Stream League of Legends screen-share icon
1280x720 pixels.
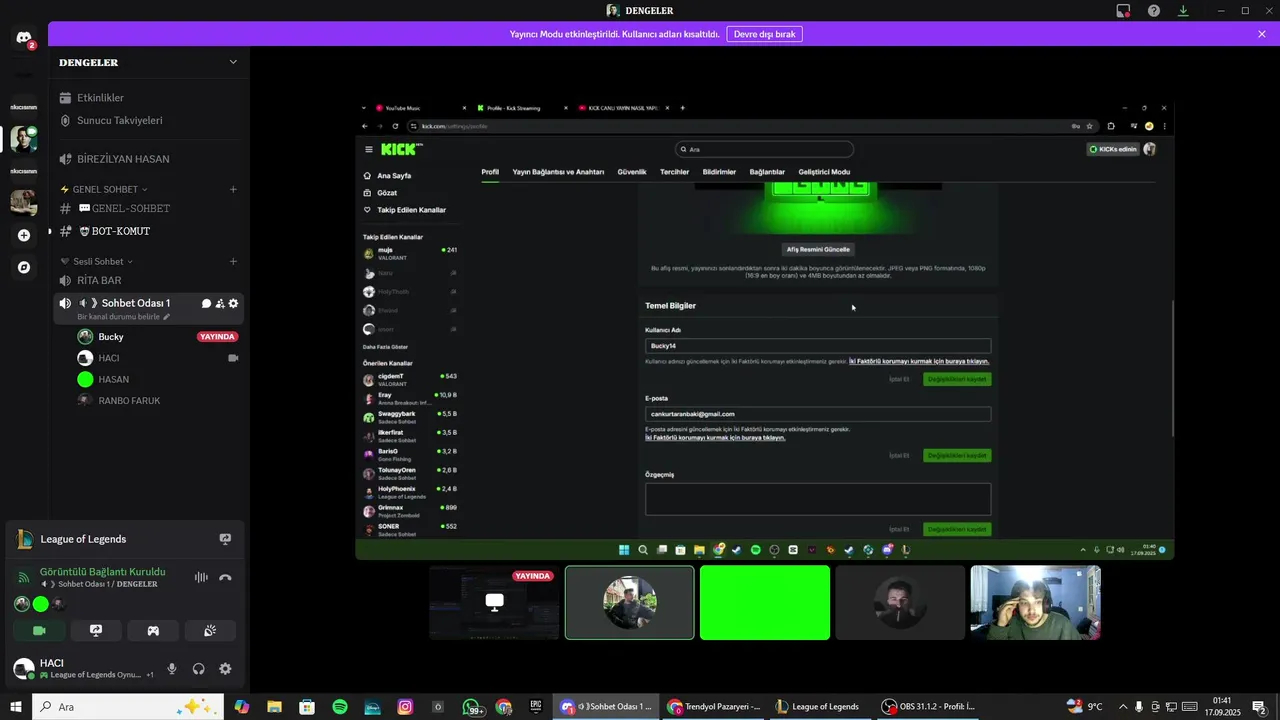[225, 539]
